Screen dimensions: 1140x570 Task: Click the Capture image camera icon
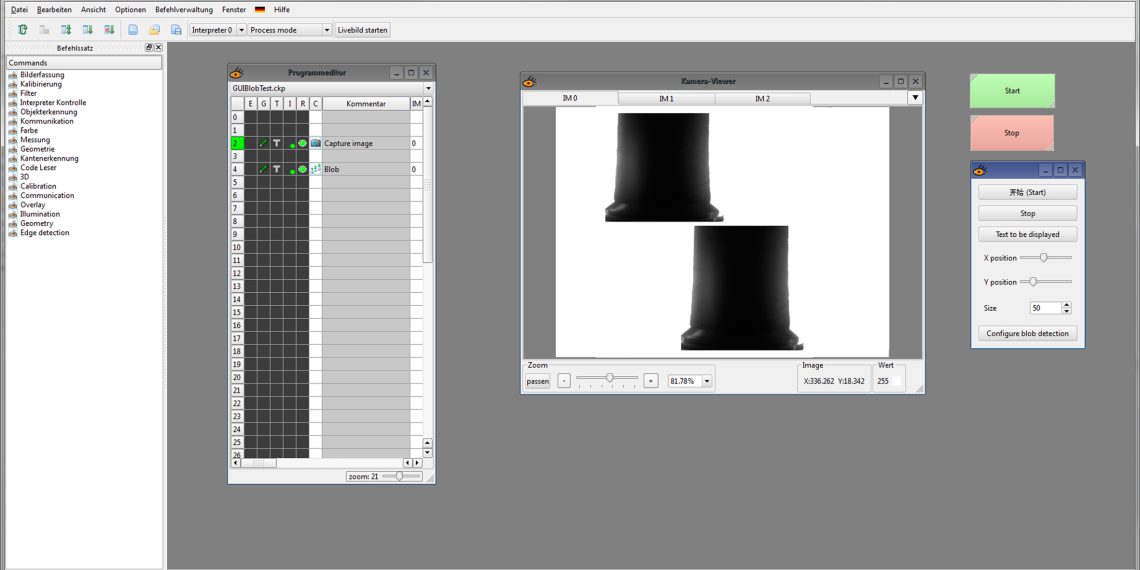click(x=316, y=143)
